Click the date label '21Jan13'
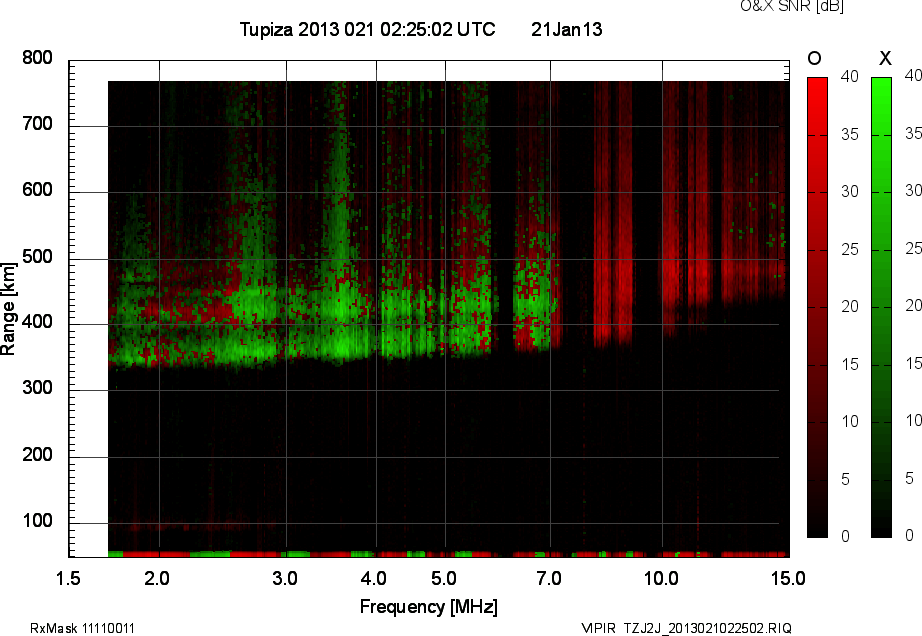Viewport: 922px width, 636px height. (x=567, y=29)
